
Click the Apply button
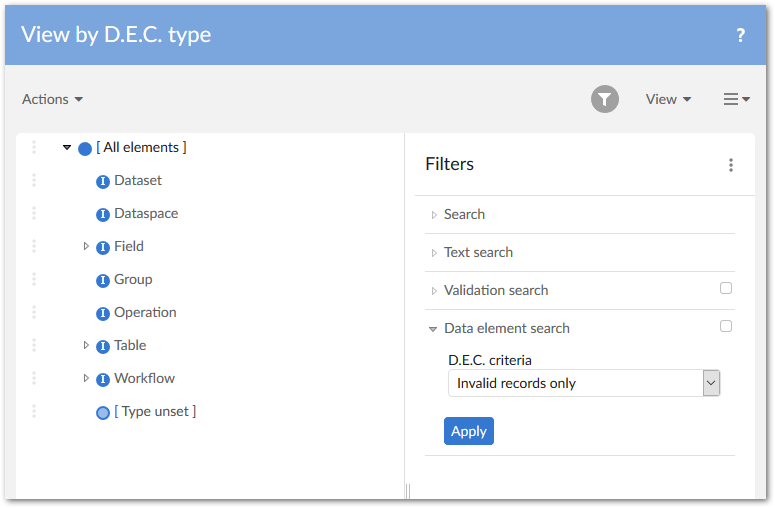468,431
